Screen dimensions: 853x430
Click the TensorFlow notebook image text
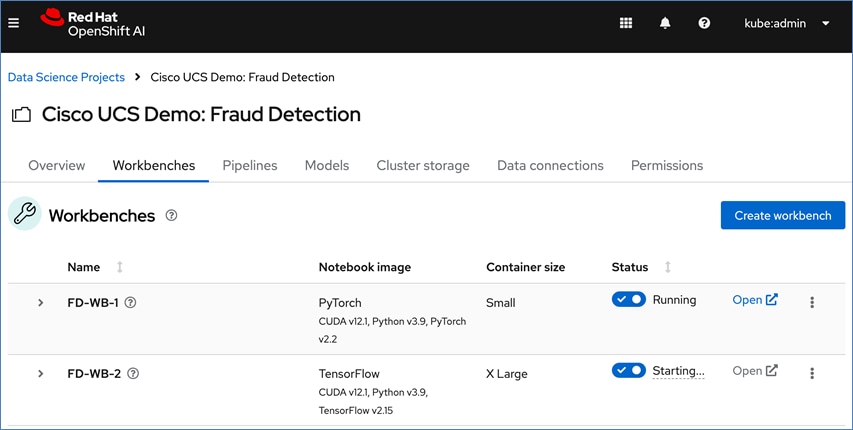(x=349, y=374)
